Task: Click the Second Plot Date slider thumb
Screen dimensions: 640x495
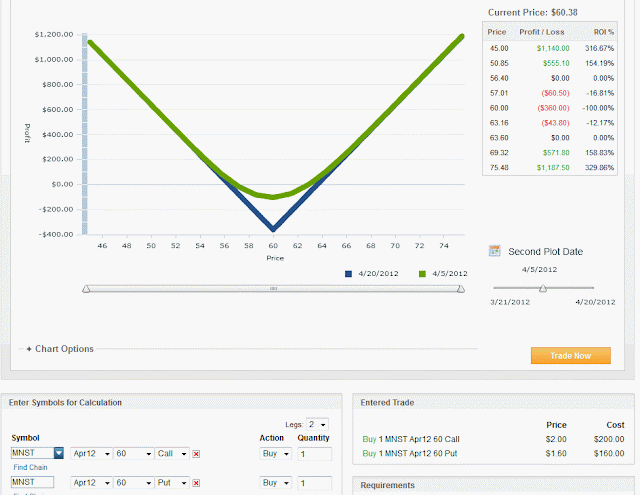Action: coord(543,288)
